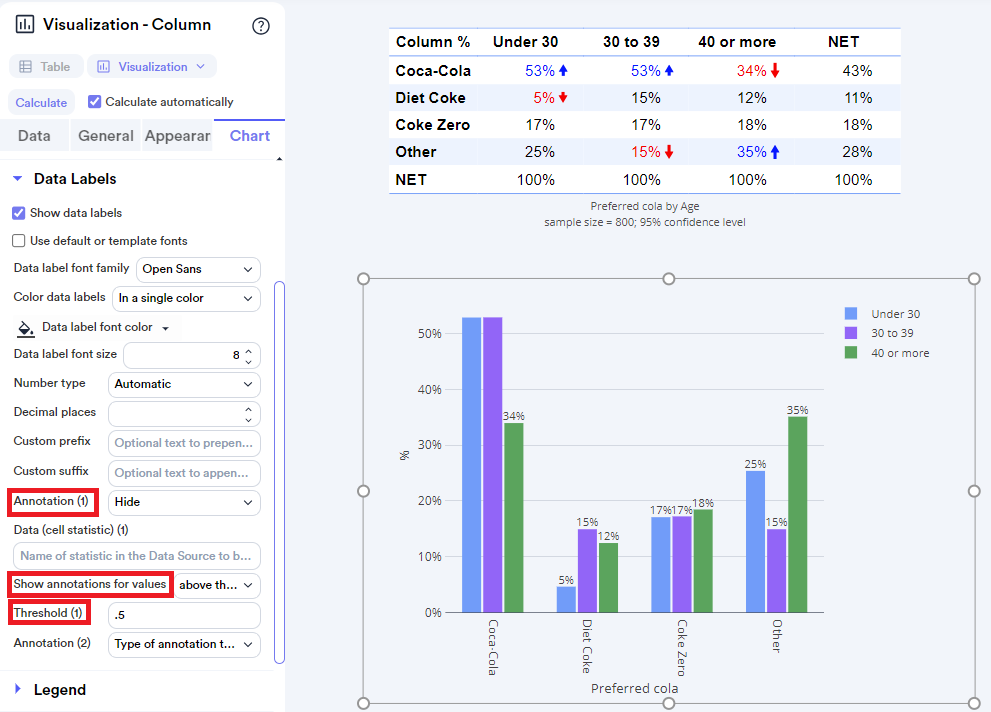Collapse the Data Labels section
This screenshot has height=712, width=991.
point(18,179)
